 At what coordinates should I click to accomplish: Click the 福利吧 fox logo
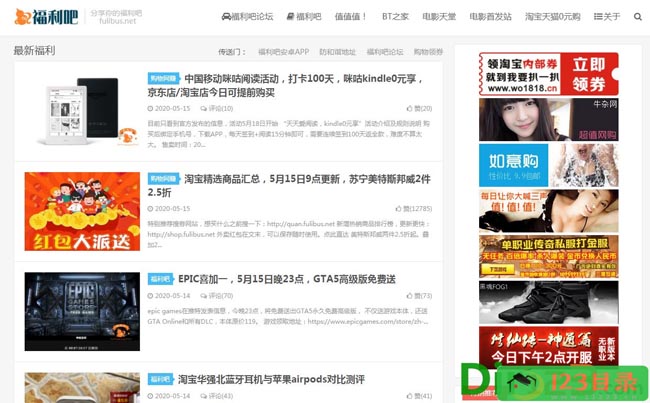[x=46, y=17]
